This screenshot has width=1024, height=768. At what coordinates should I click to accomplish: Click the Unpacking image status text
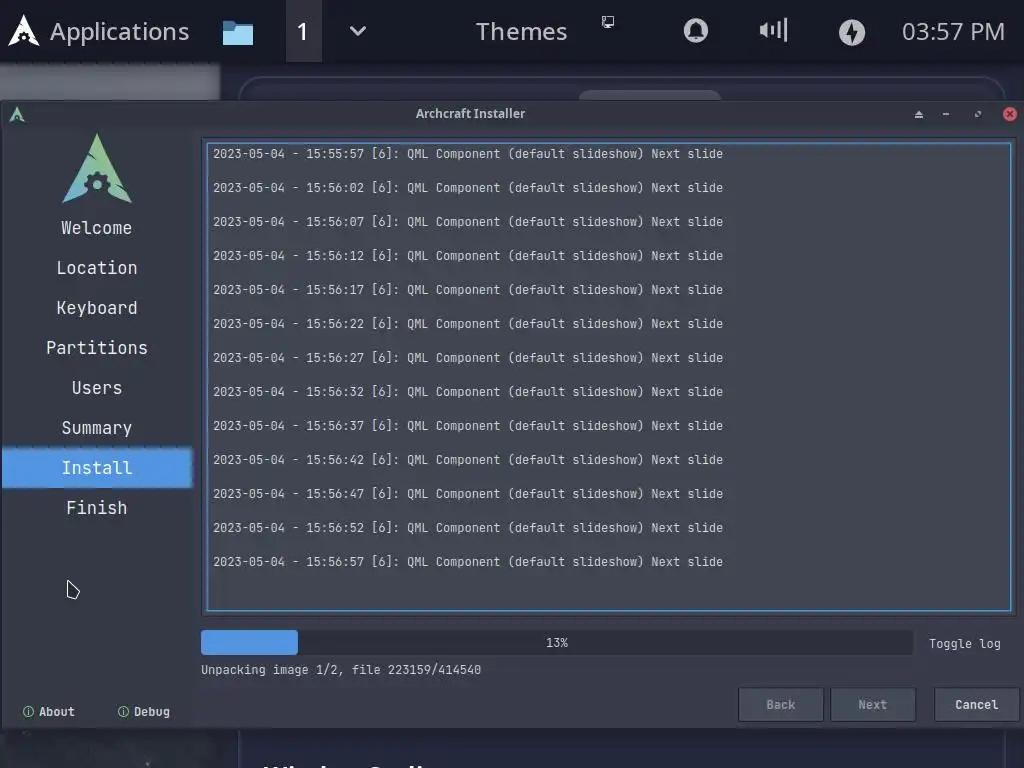(341, 670)
